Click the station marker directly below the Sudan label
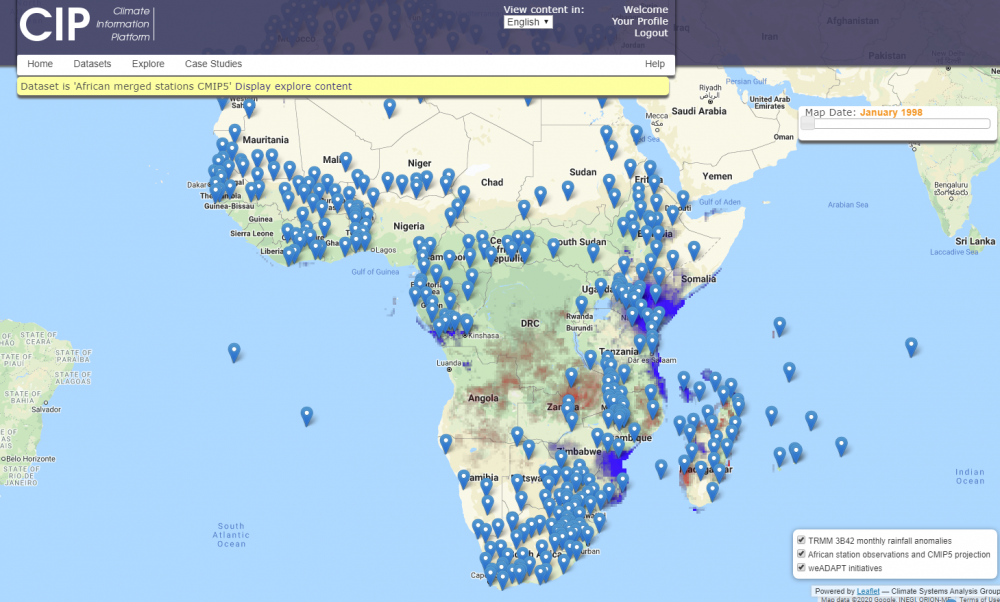Screen dimensions: 1000x602 568,190
